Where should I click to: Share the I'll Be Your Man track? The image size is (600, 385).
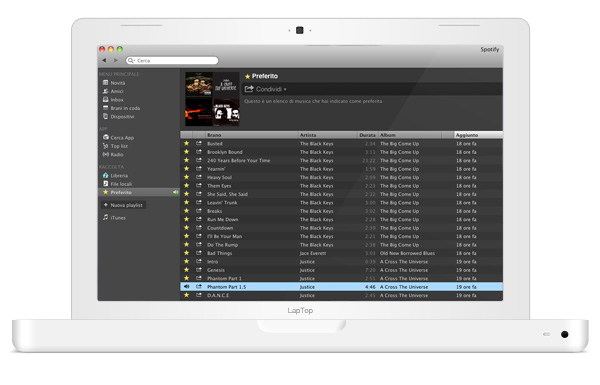pos(199,236)
